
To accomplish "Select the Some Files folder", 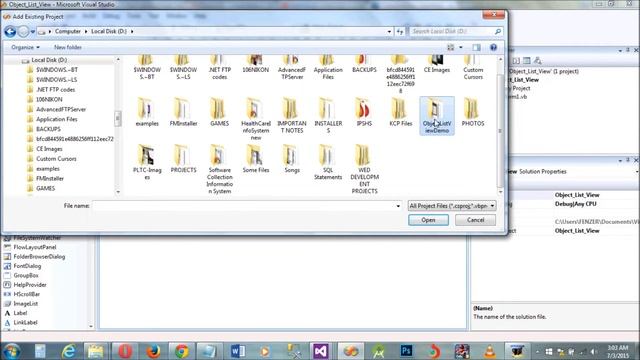I will (x=256, y=159).
